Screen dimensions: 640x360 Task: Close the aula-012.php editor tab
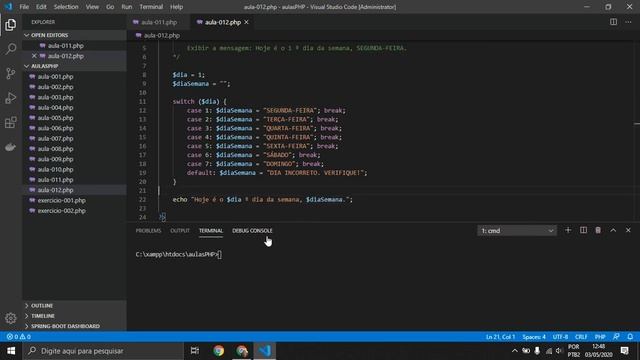247,22
